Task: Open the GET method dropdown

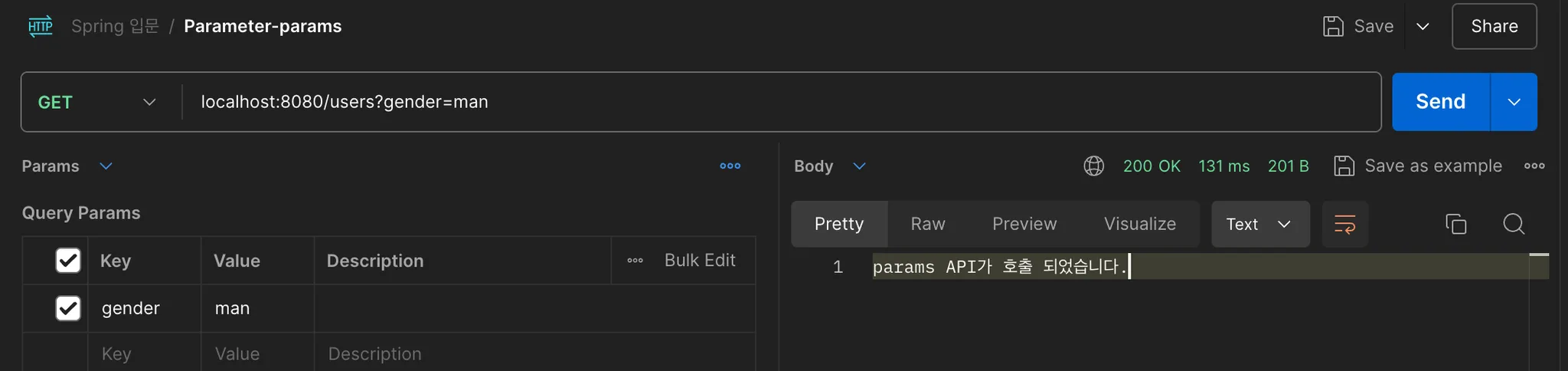Action: click(x=97, y=102)
